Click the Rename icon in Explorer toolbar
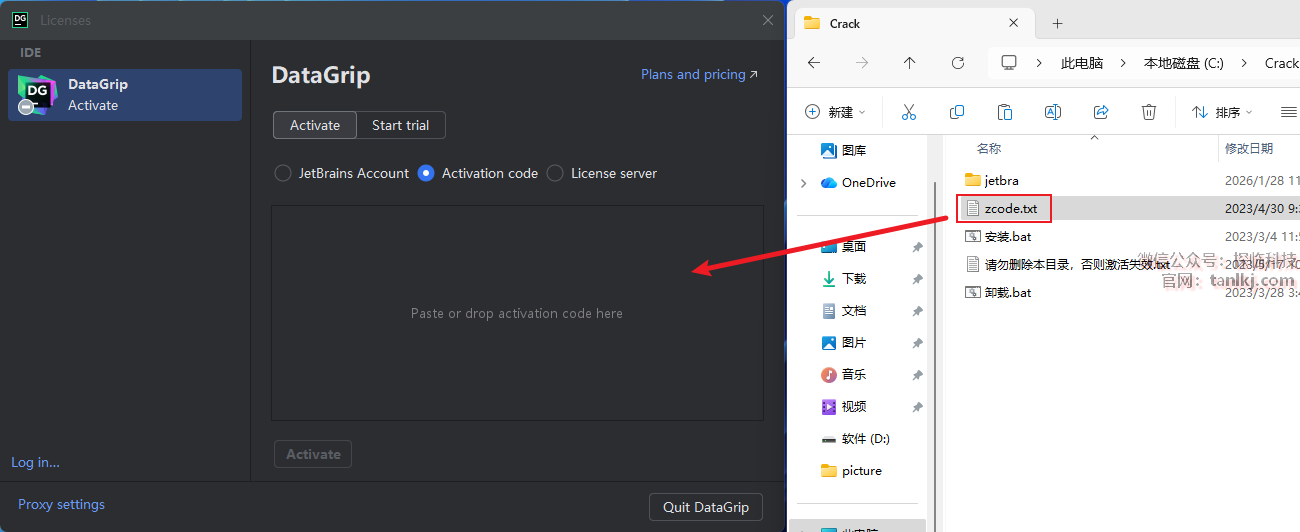 click(1053, 112)
